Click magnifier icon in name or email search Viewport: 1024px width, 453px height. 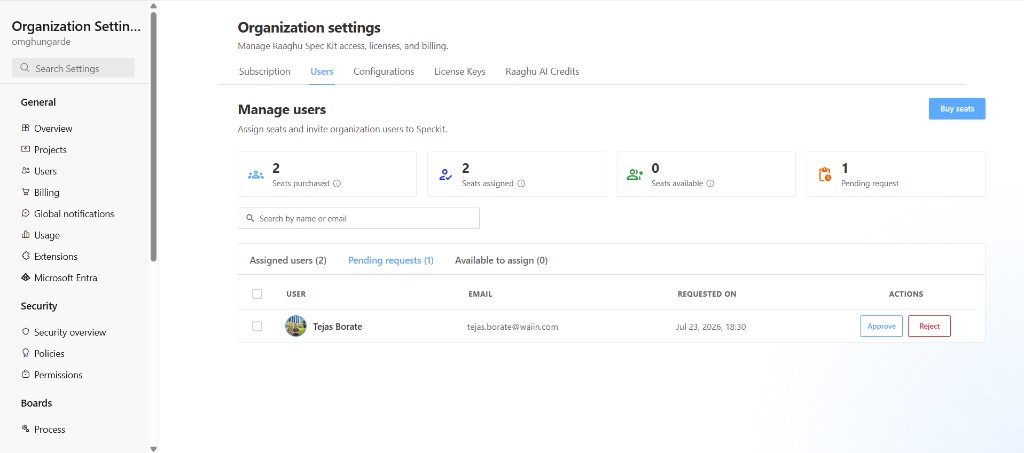pos(250,219)
